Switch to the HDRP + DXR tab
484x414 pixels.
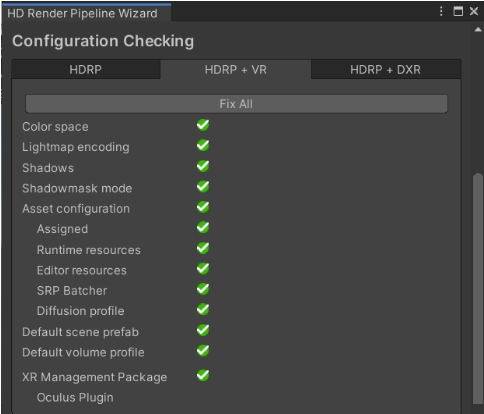point(386,70)
